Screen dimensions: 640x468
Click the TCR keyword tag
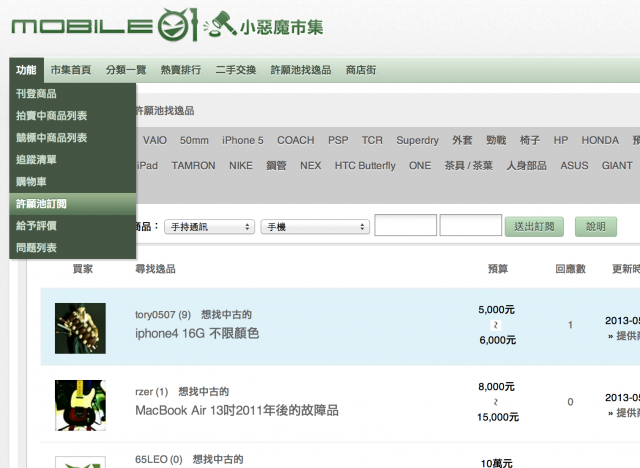pyautogui.click(x=372, y=140)
